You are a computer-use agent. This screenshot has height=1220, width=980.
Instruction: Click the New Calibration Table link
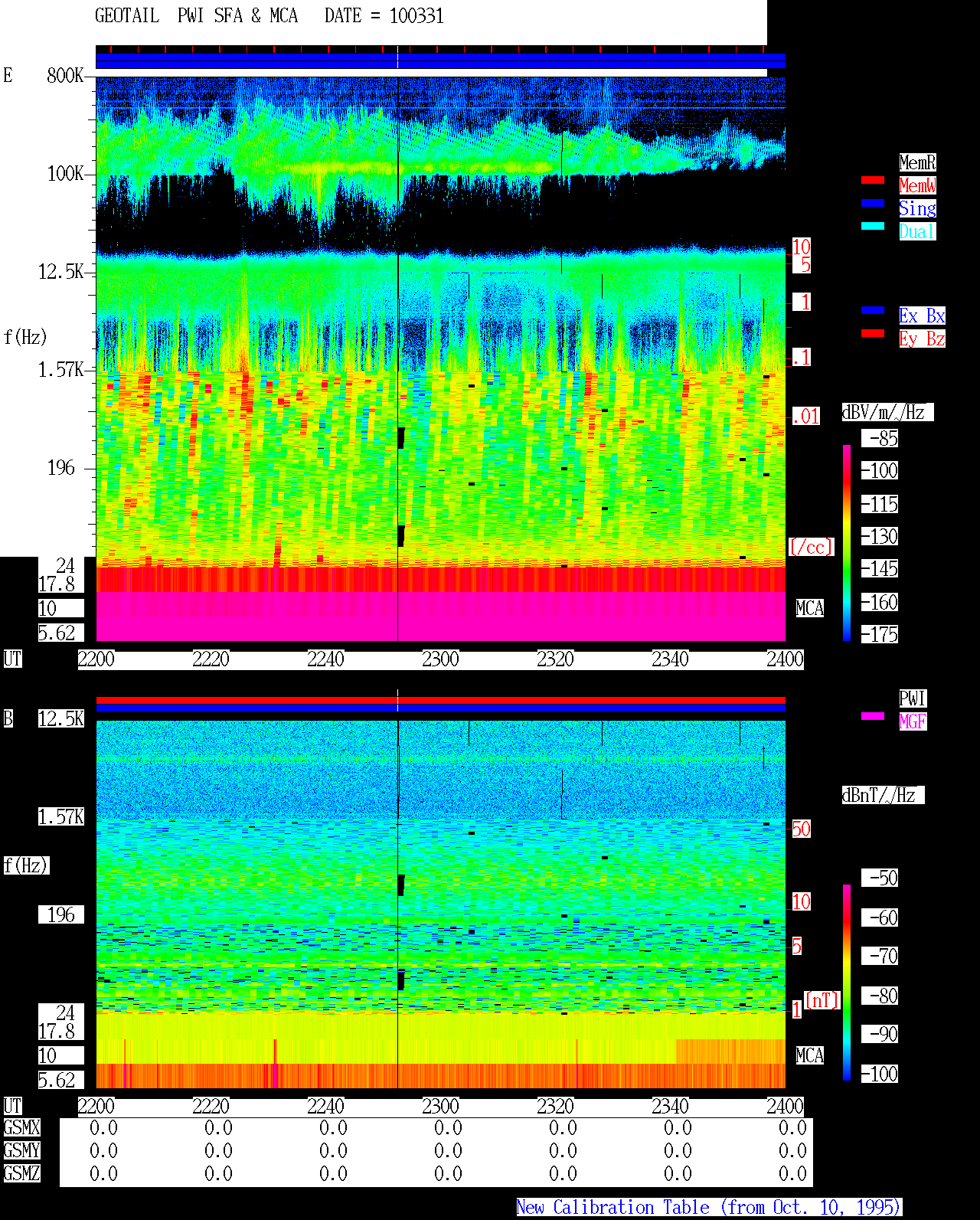pos(709,1208)
